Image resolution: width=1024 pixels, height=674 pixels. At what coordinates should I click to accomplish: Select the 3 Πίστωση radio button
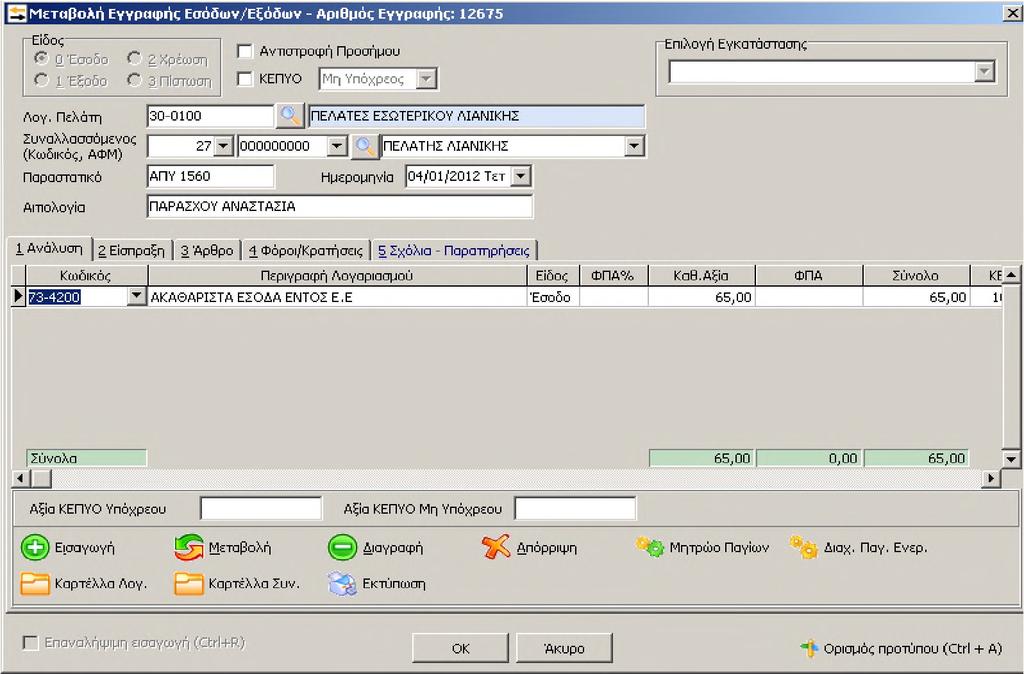click(x=135, y=80)
